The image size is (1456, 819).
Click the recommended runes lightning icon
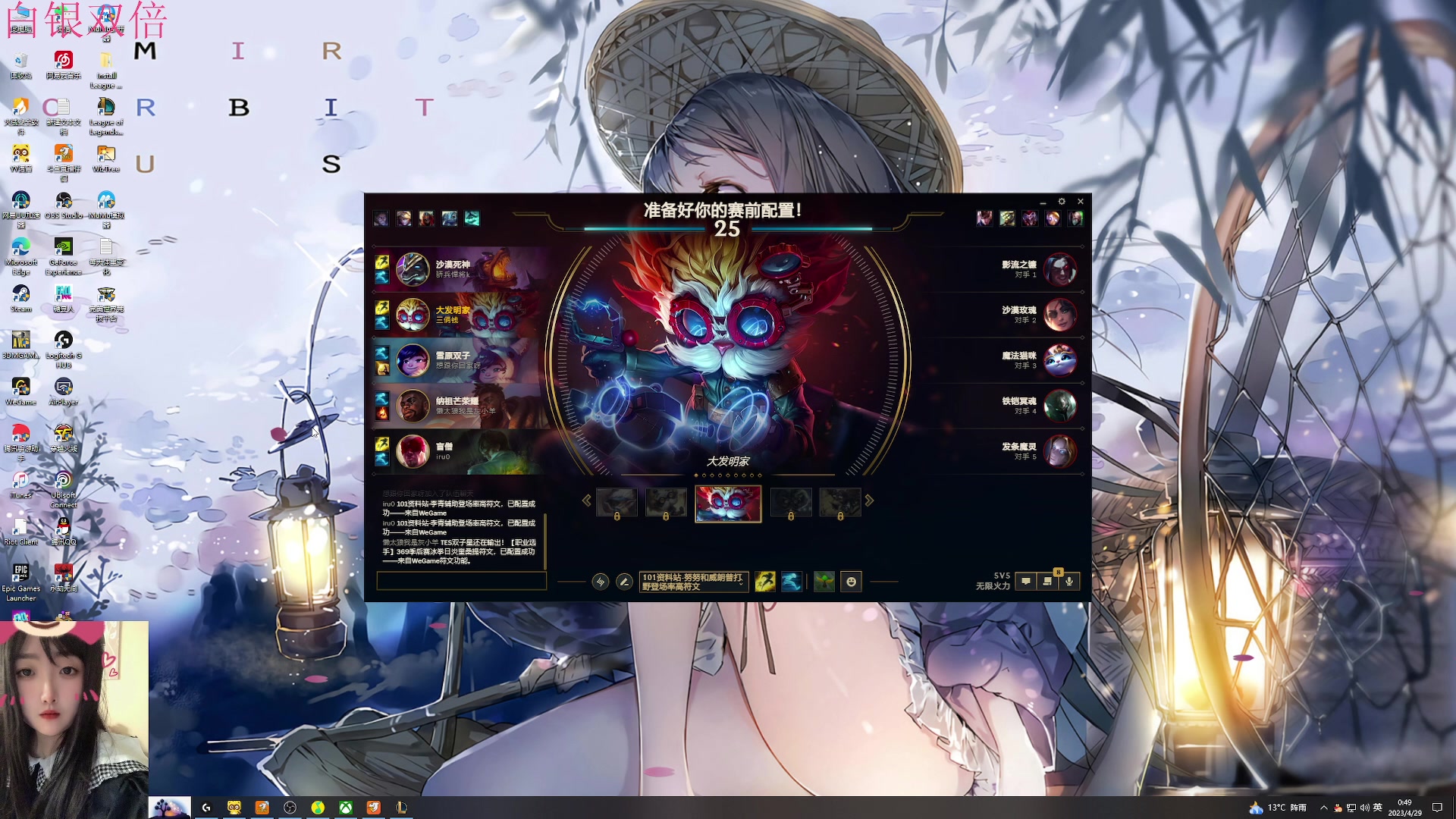coord(600,582)
